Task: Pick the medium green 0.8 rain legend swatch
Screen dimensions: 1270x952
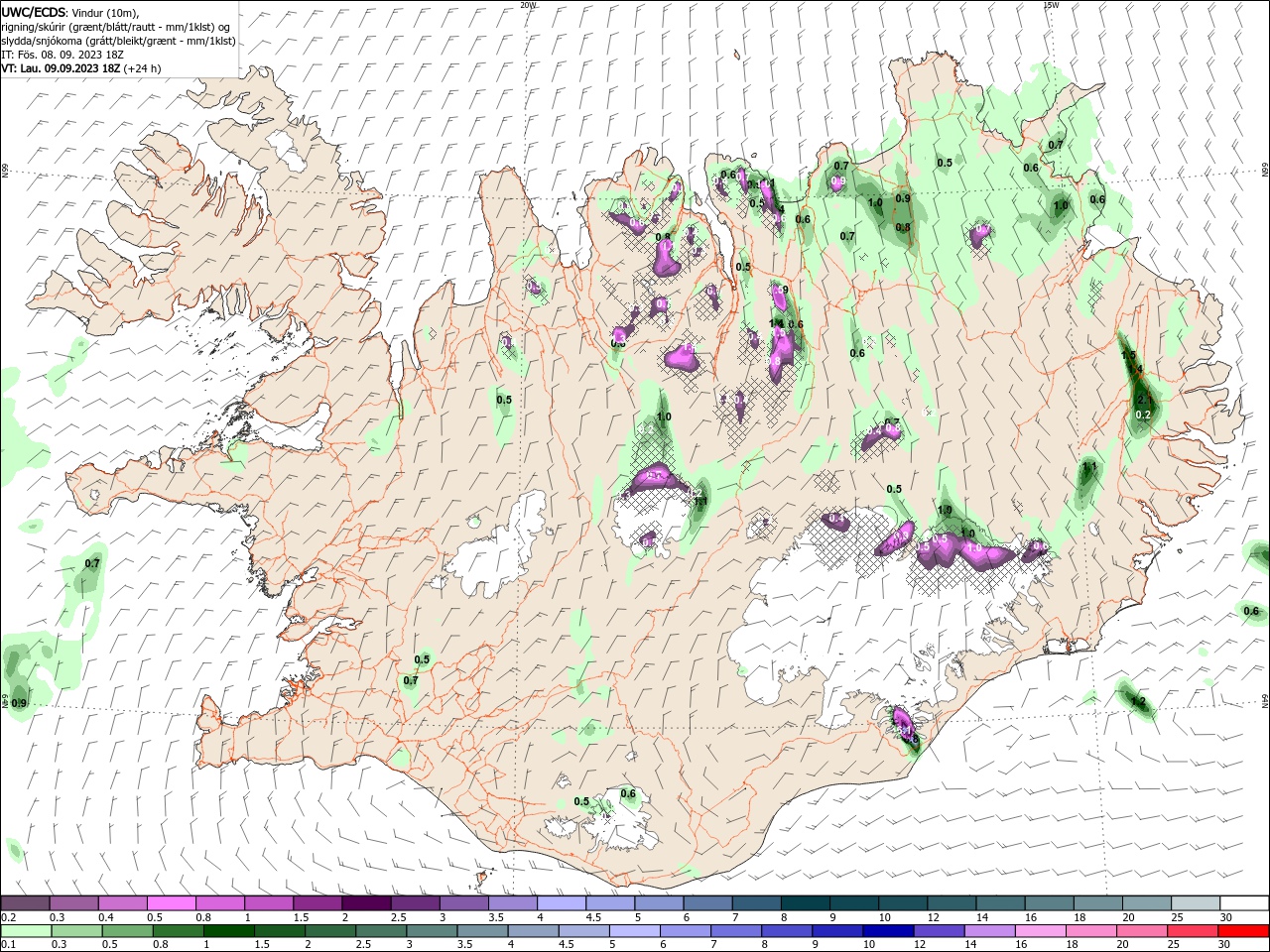Action: (178, 931)
